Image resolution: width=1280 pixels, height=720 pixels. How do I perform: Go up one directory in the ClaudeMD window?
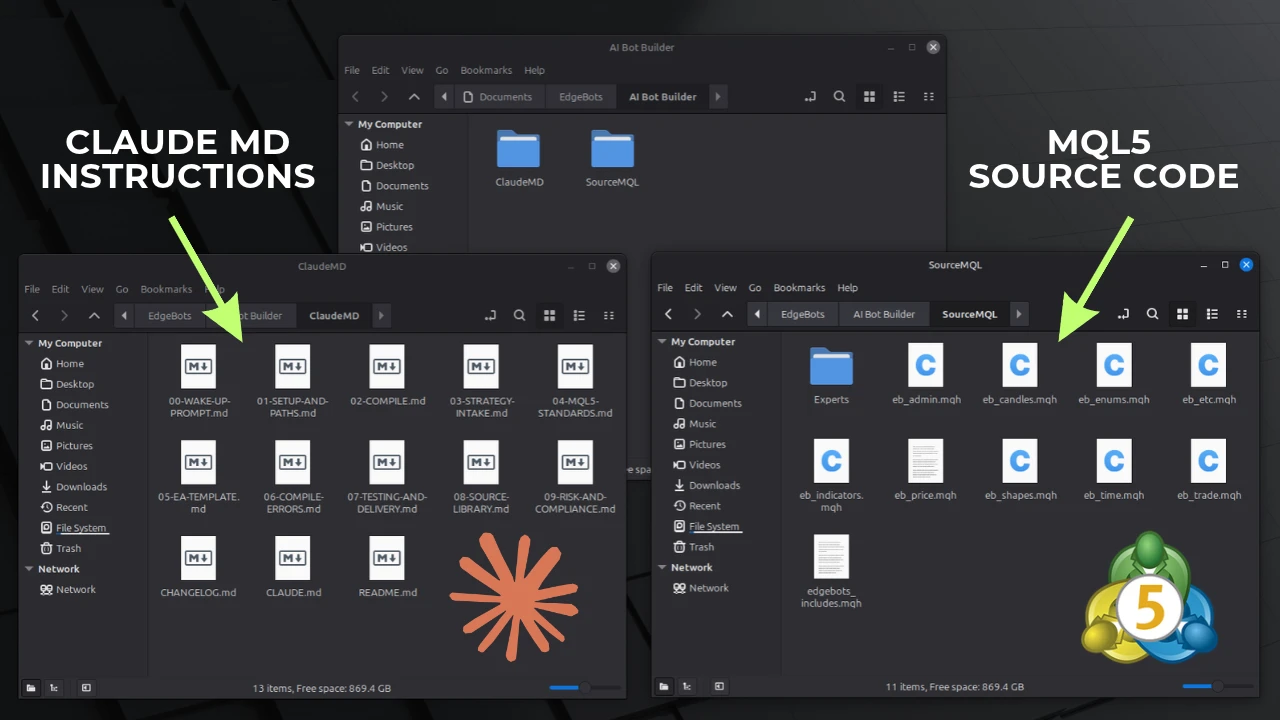pos(94,315)
